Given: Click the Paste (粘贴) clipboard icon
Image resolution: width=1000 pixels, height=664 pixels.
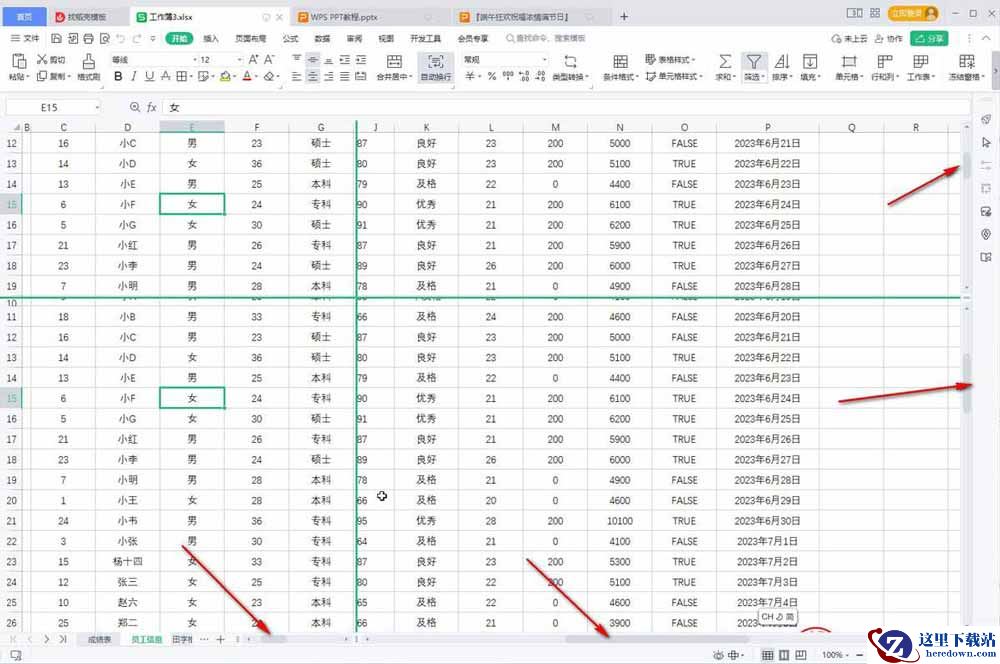Looking at the screenshot, I should [18, 61].
